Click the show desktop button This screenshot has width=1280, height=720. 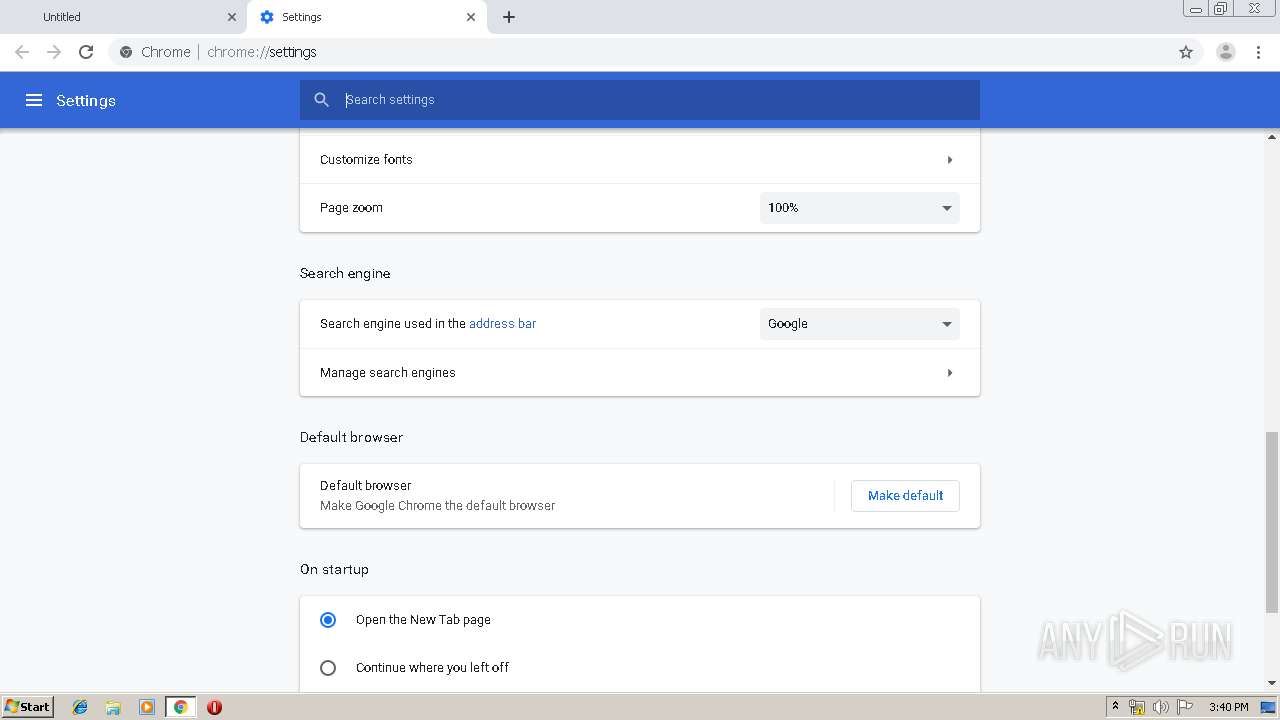pyautogui.click(x=1268, y=707)
